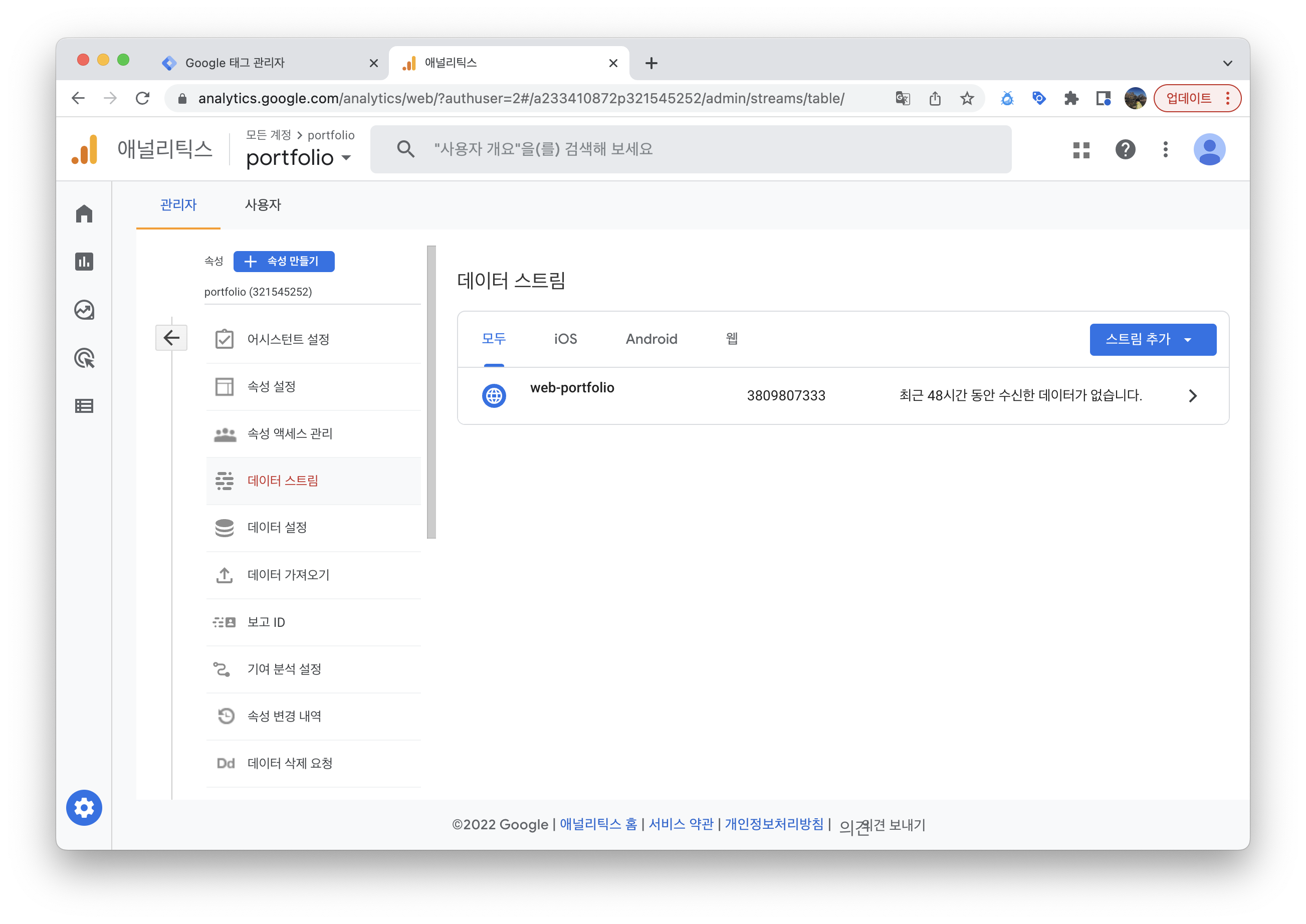Screen dimensions: 1306x924
Task: Expand the 스트림 추가 dropdown button
Action: [1152, 340]
